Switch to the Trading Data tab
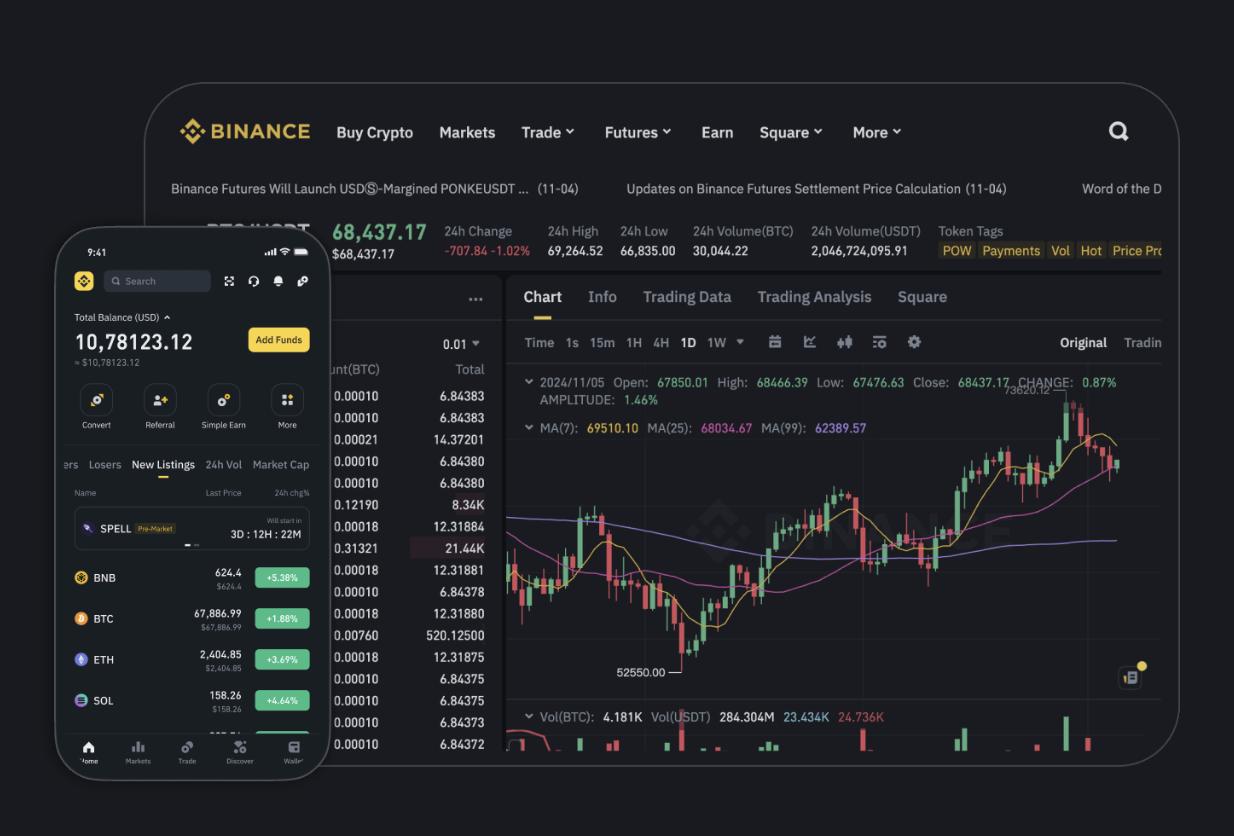The image size is (1234, 836). click(x=686, y=297)
